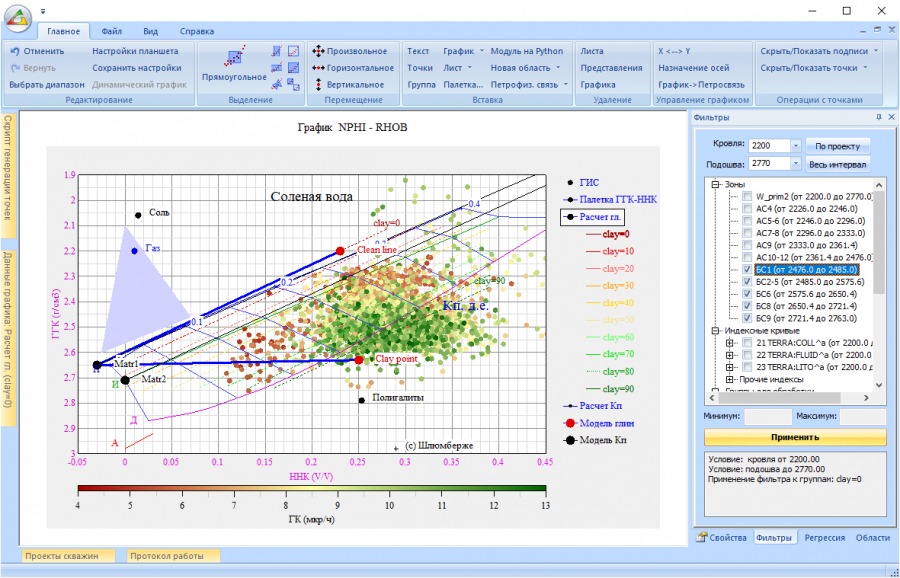Click the left arrow of the tree's horizontal scrollbar

coord(712,397)
